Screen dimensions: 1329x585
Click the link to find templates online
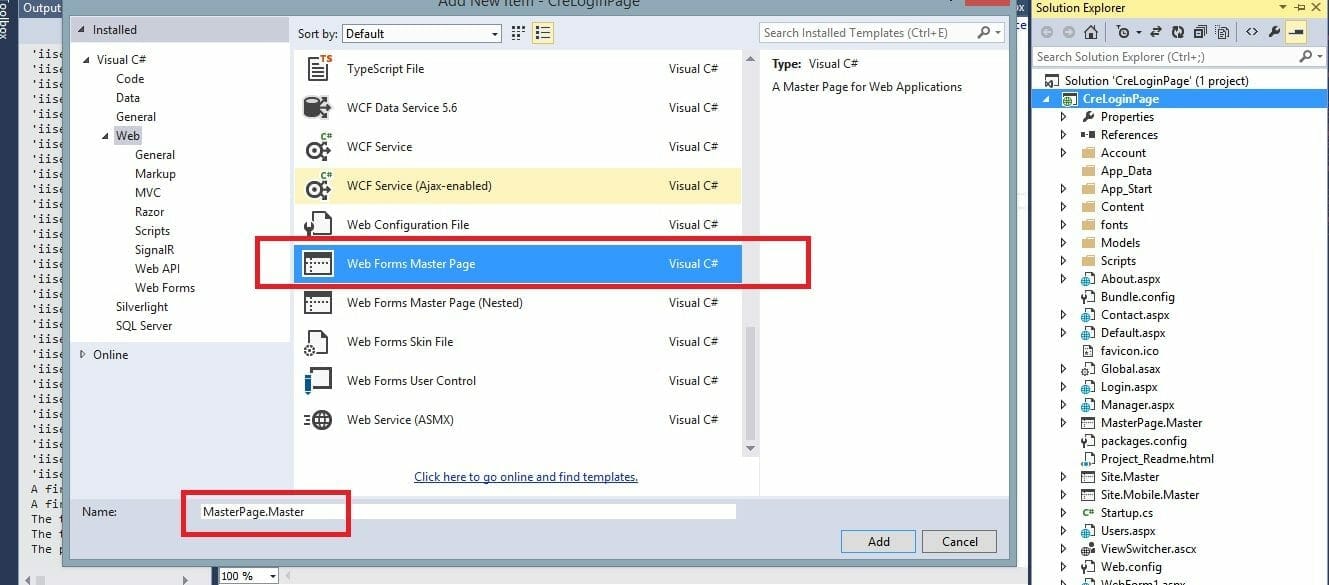[x=526, y=477]
